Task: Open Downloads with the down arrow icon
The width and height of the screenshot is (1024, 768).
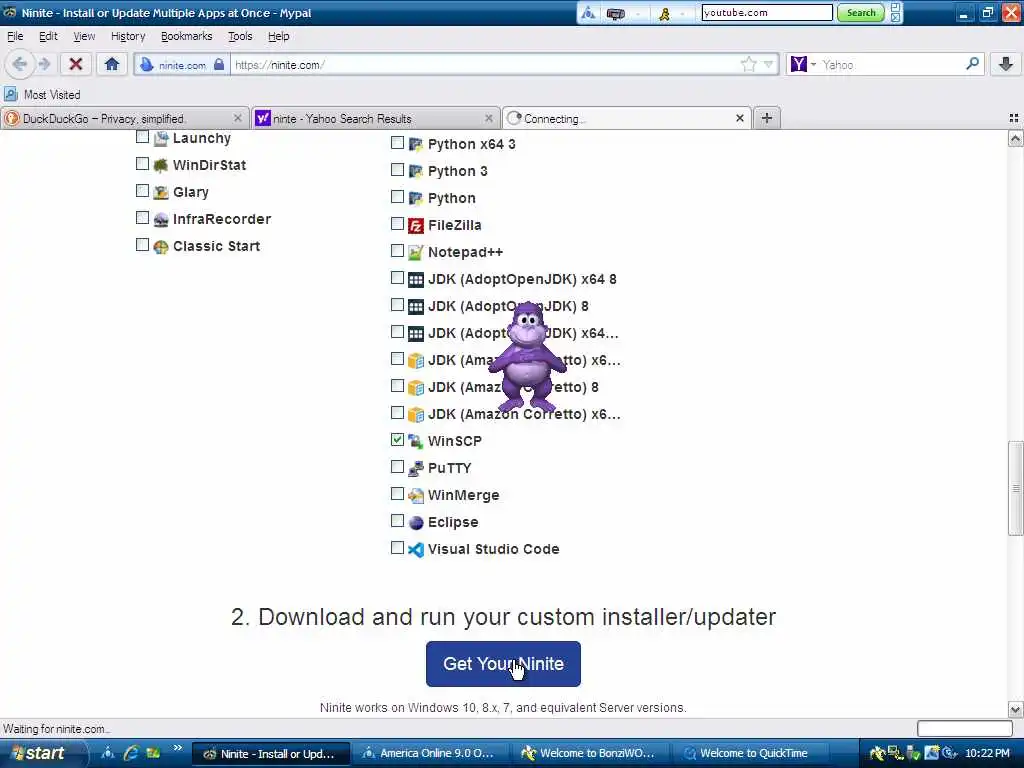Action: [x=1006, y=64]
